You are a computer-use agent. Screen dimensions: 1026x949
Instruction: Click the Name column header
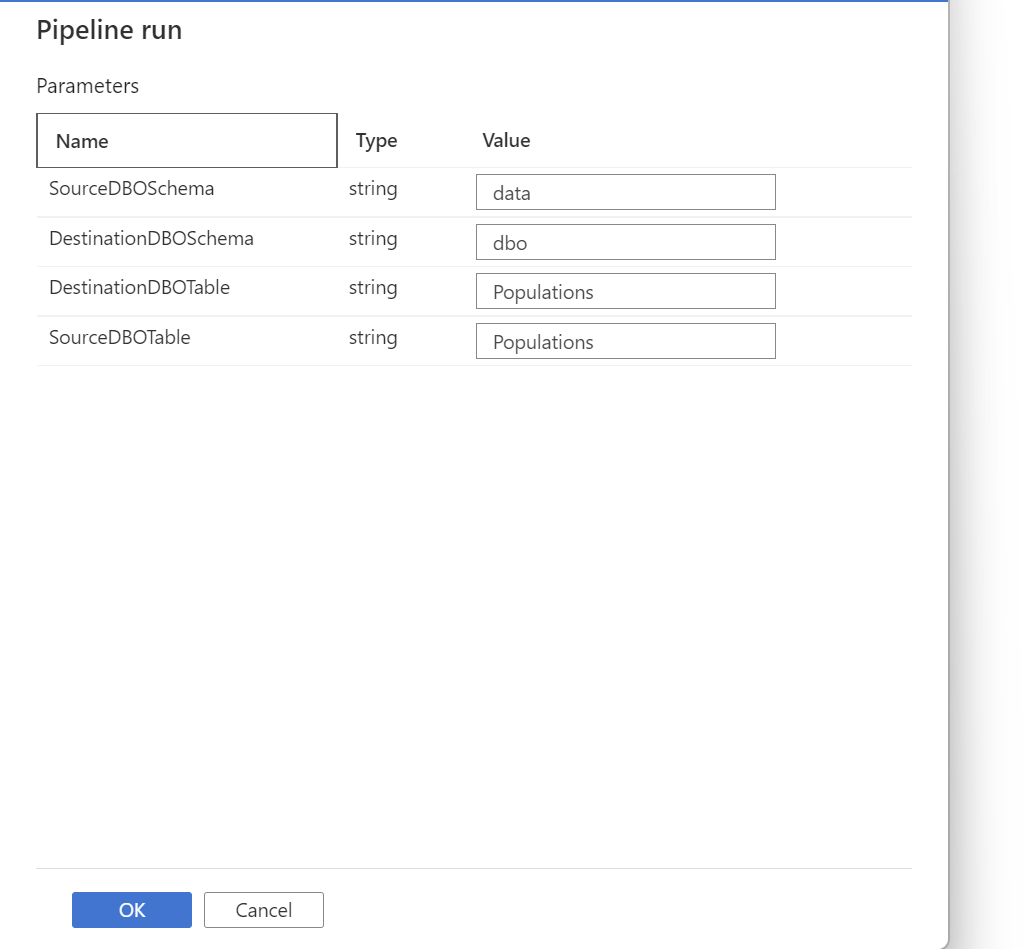click(186, 141)
